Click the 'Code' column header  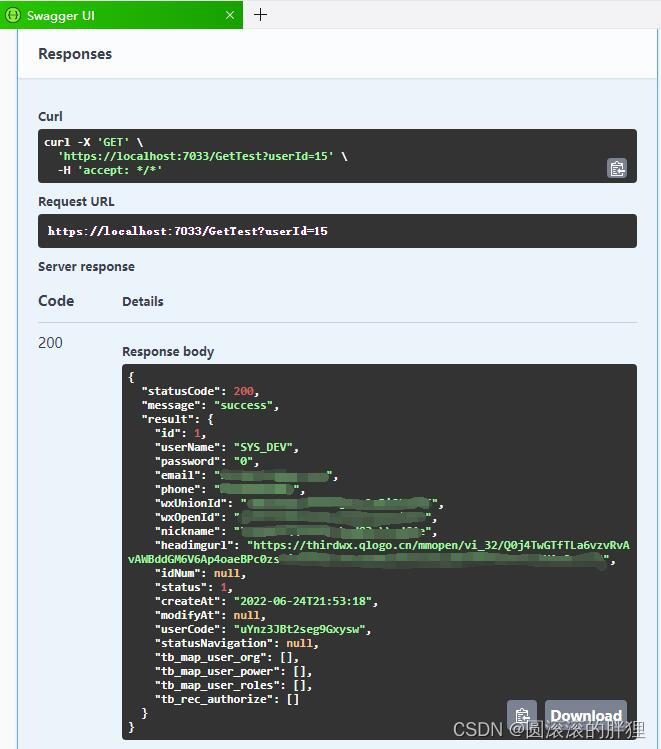pos(56,301)
